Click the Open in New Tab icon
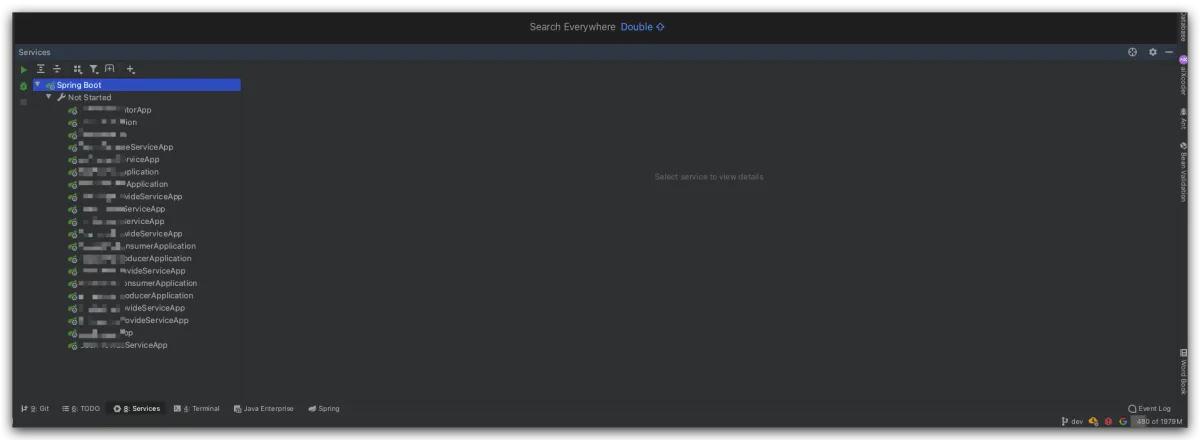Screen dimensions: 1200x440 pyautogui.click(x=110, y=70)
